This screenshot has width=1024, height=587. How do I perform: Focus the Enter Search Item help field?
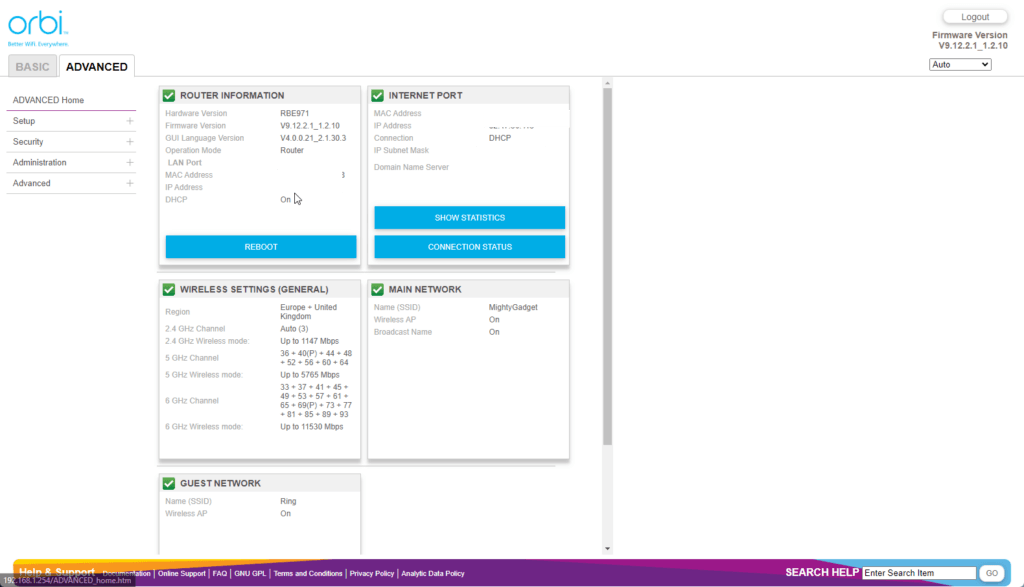click(918, 573)
